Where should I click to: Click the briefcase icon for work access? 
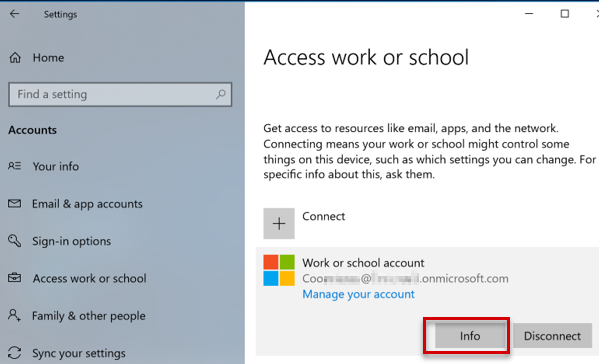pos(15,278)
